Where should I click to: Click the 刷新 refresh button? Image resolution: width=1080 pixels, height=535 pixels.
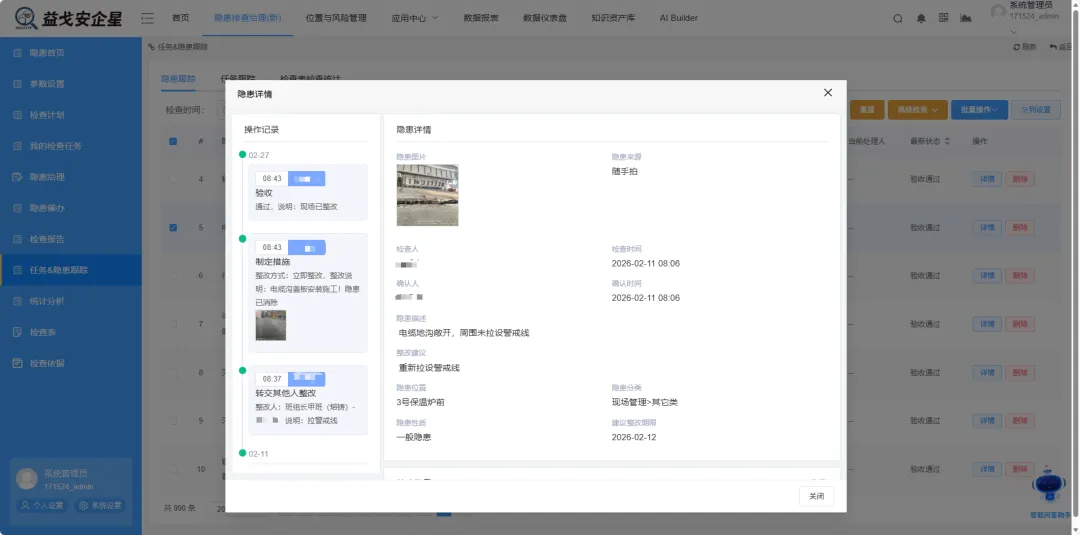click(1025, 47)
